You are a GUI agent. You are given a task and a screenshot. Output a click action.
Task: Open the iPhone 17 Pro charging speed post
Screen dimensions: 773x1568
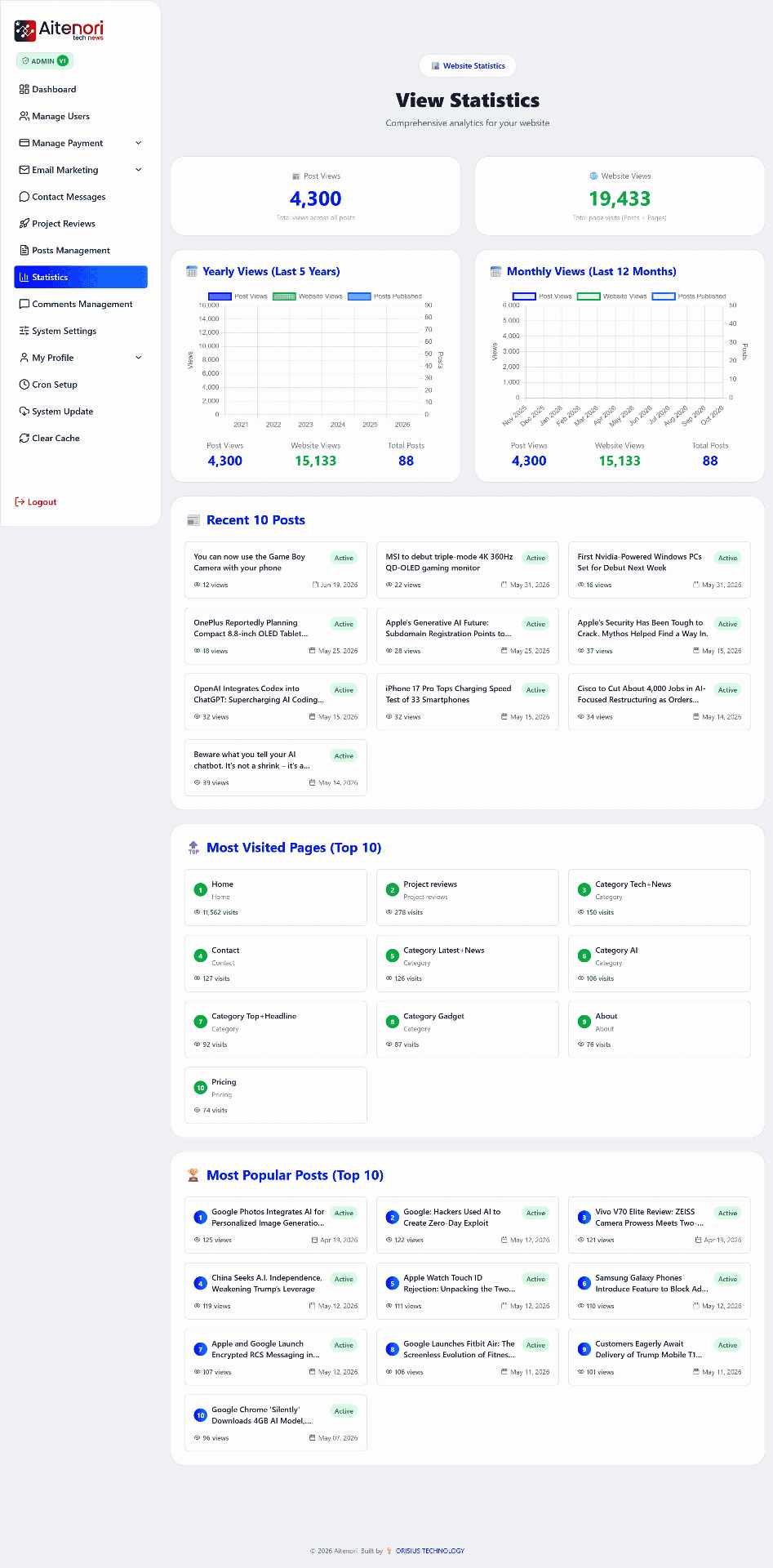pyautogui.click(x=468, y=702)
